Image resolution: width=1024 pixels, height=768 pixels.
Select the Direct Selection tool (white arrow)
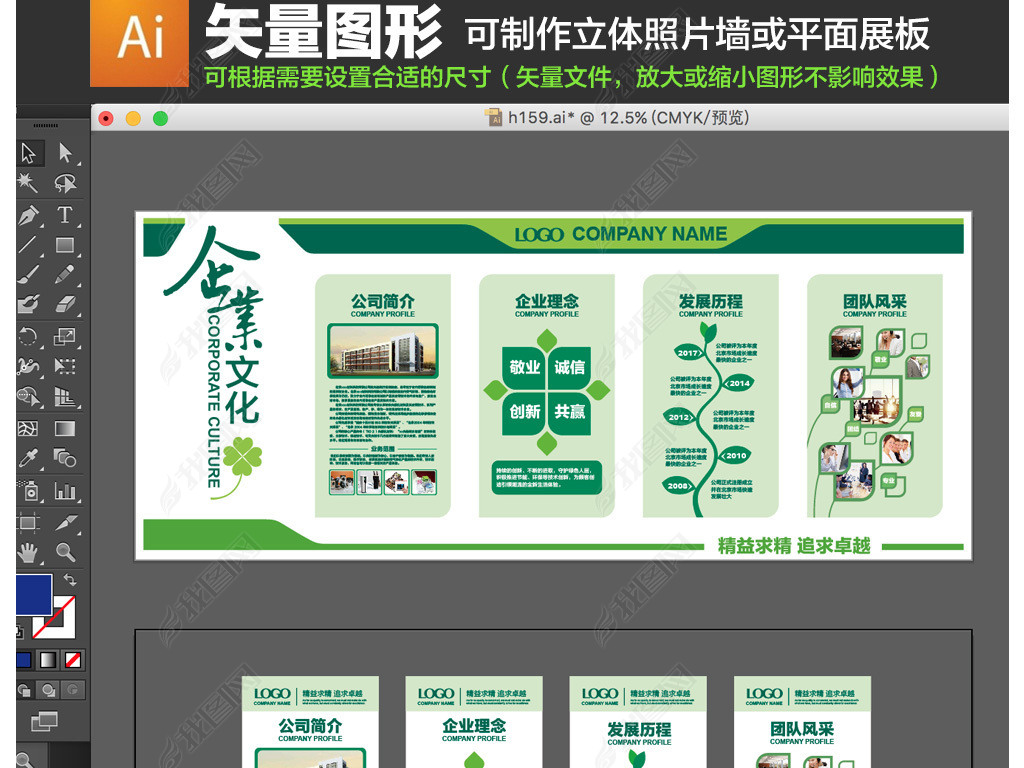coord(65,153)
